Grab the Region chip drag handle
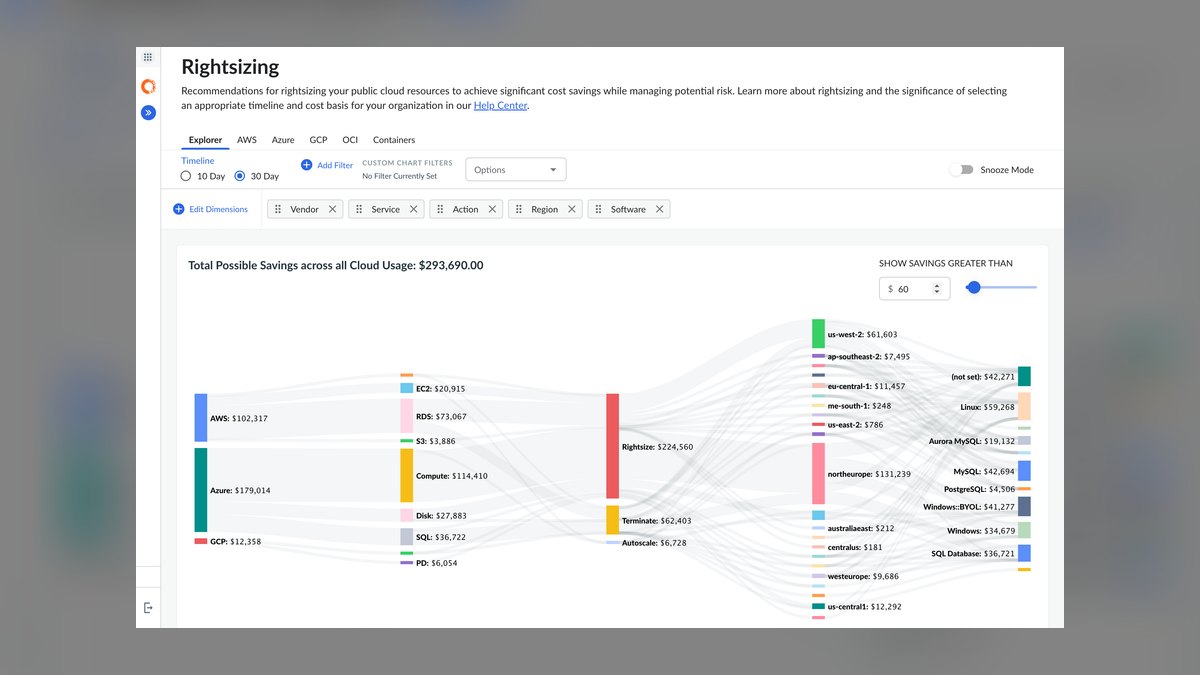Viewport: 1200px width, 675px height. [x=519, y=209]
